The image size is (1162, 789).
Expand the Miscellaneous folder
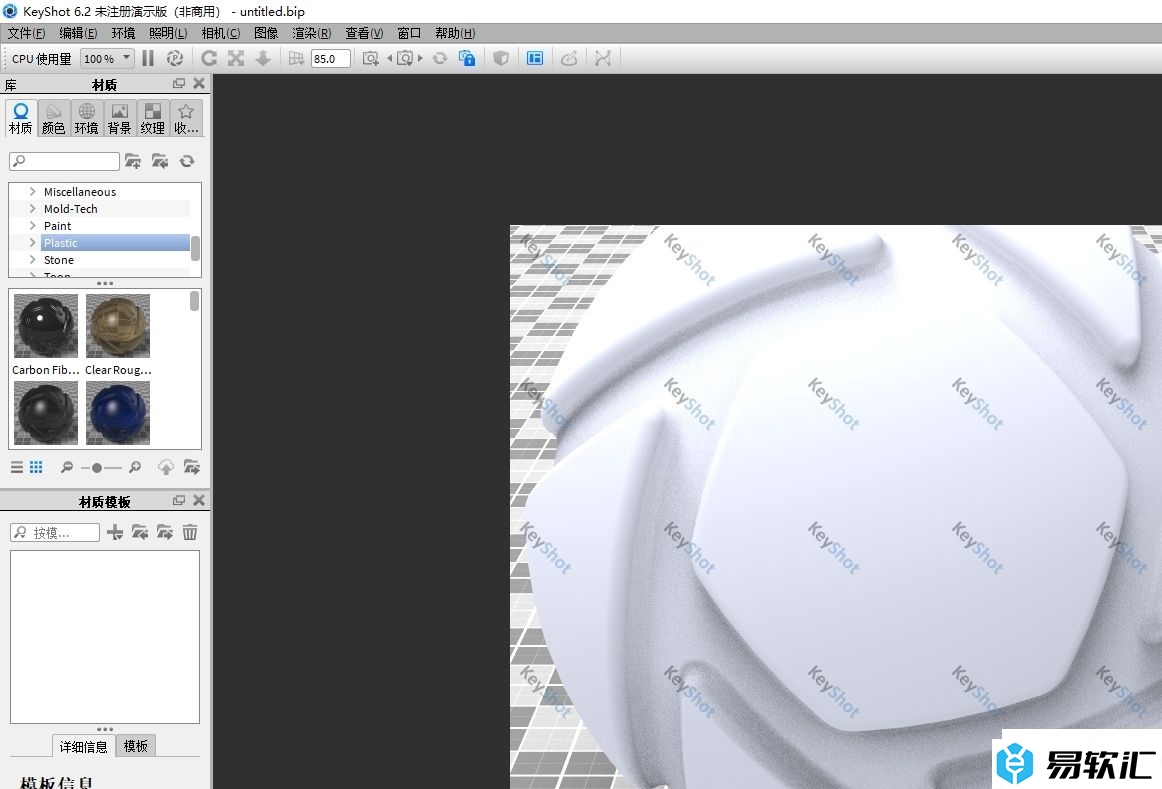[33, 191]
